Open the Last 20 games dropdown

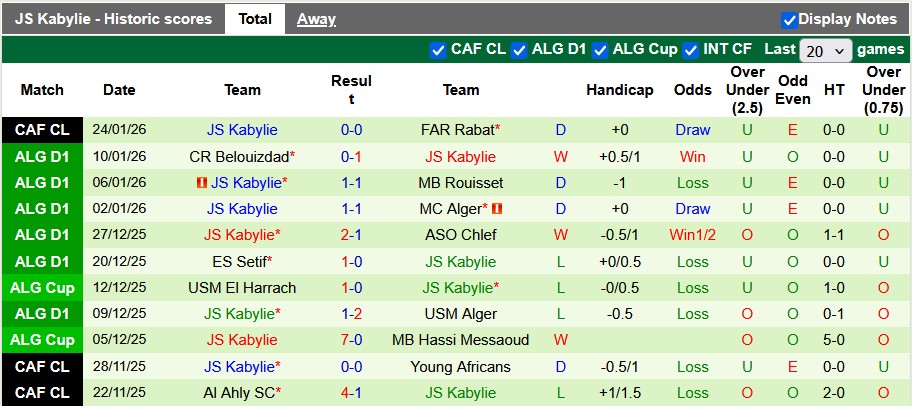click(826, 50)
